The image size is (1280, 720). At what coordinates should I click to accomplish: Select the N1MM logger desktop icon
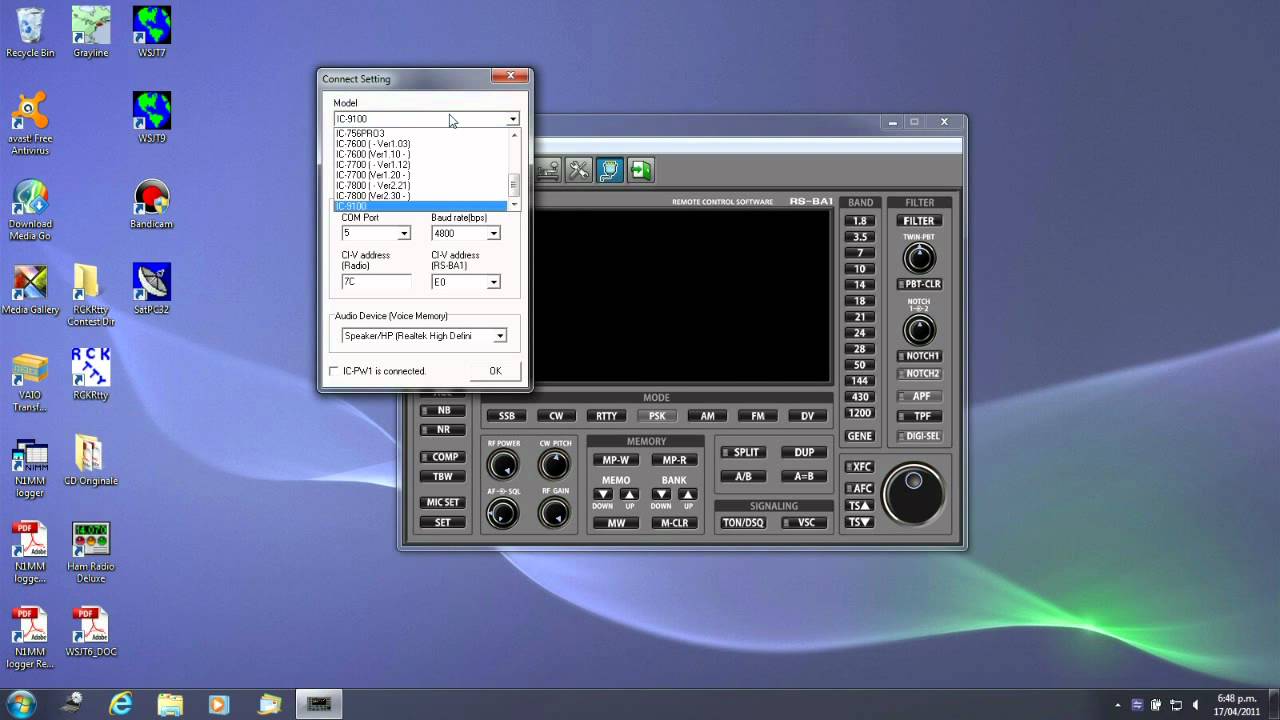tap(30, 467)
